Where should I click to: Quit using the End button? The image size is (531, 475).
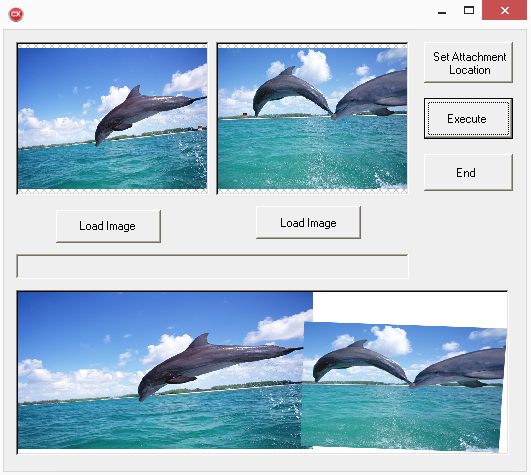[x=468, y=173]
